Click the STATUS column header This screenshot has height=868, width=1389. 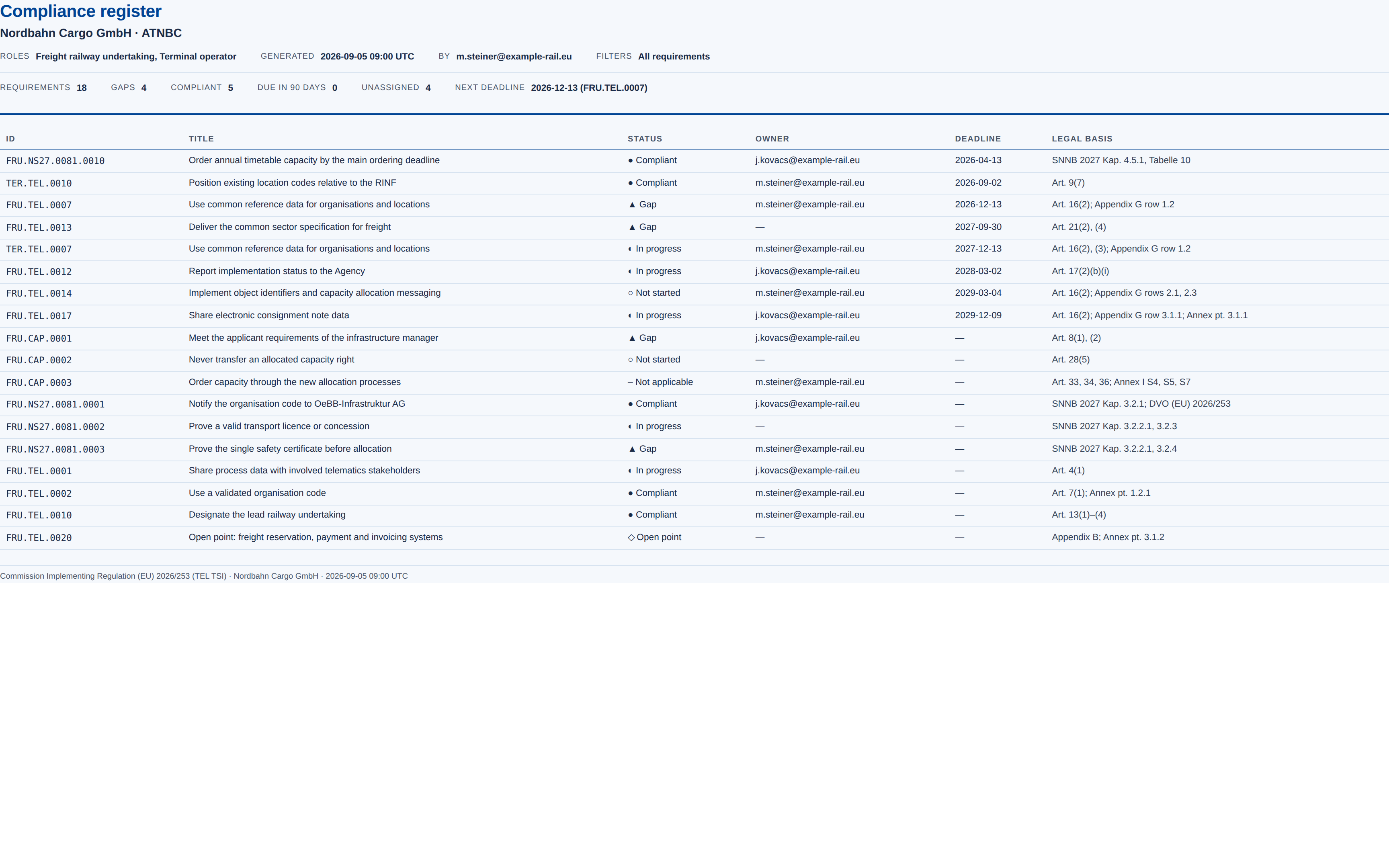pos(645,139)
